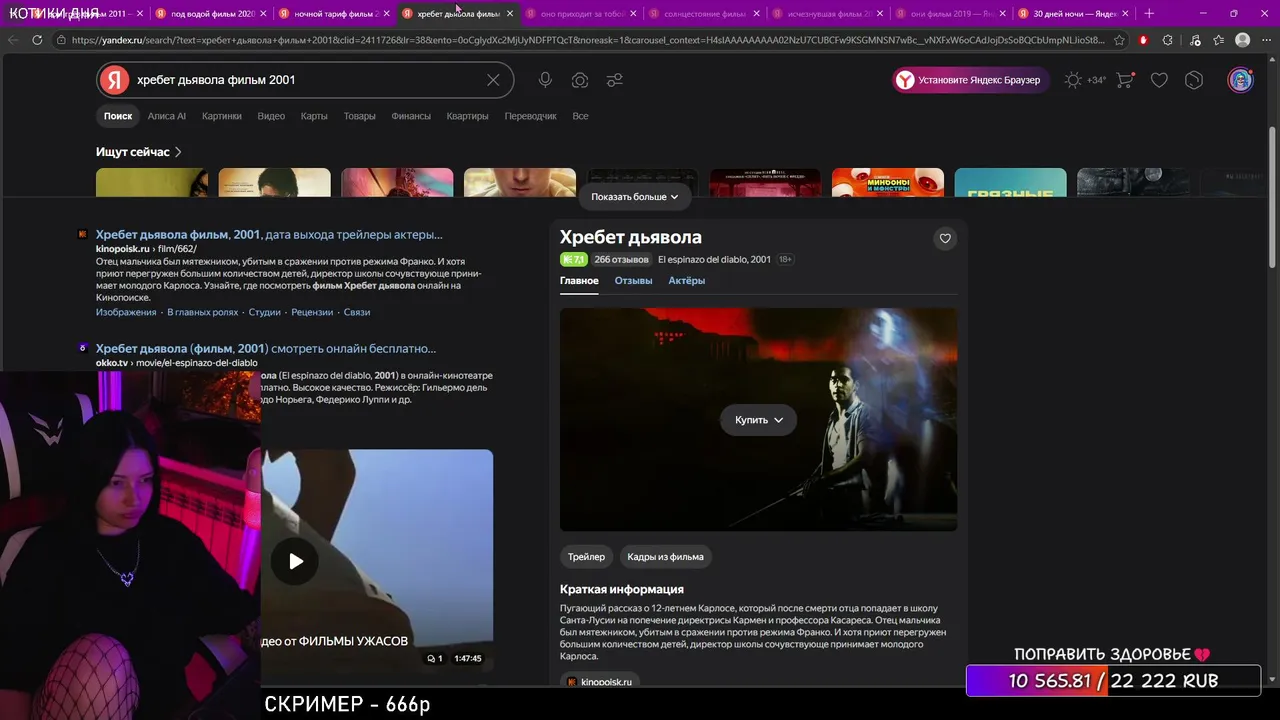The height and width of the screenshot is (720, 1280).
Task: Open the 'Купить' dropdown on the movie still
Action: [x=758, y=420]
